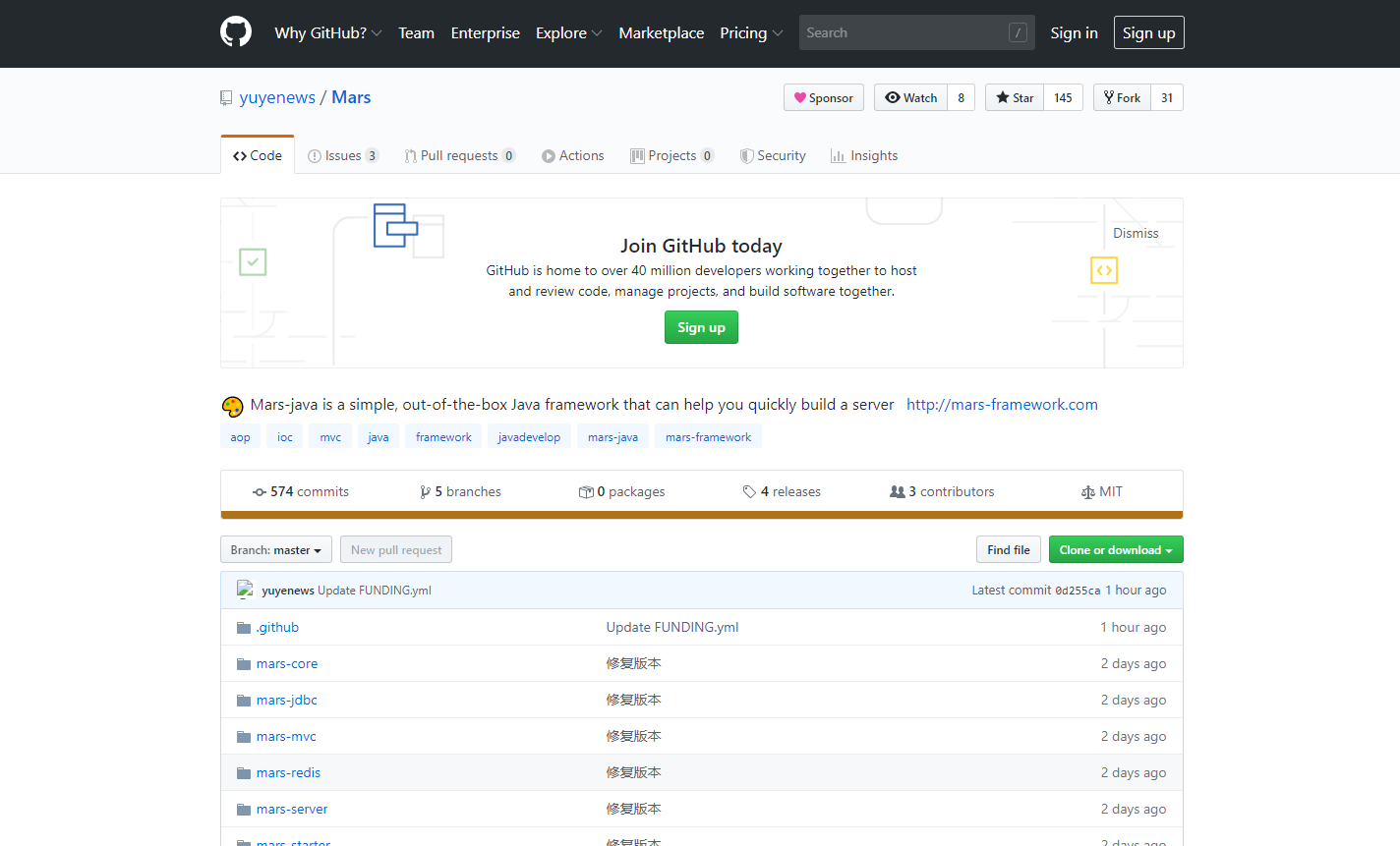
Task: Click the mars-mvc folder icon
Action: 244,736
